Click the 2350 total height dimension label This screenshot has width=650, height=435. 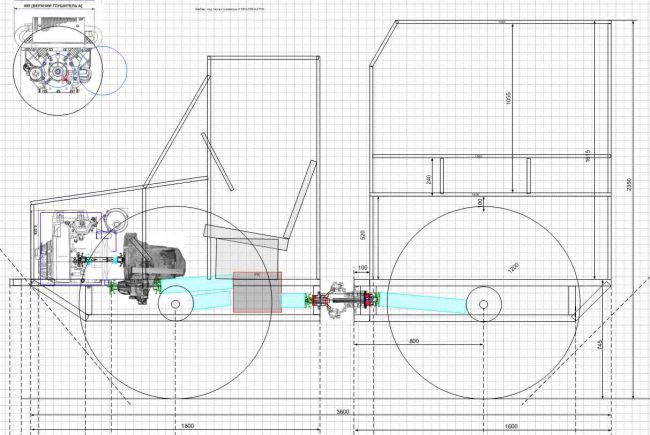coord(629,184)
